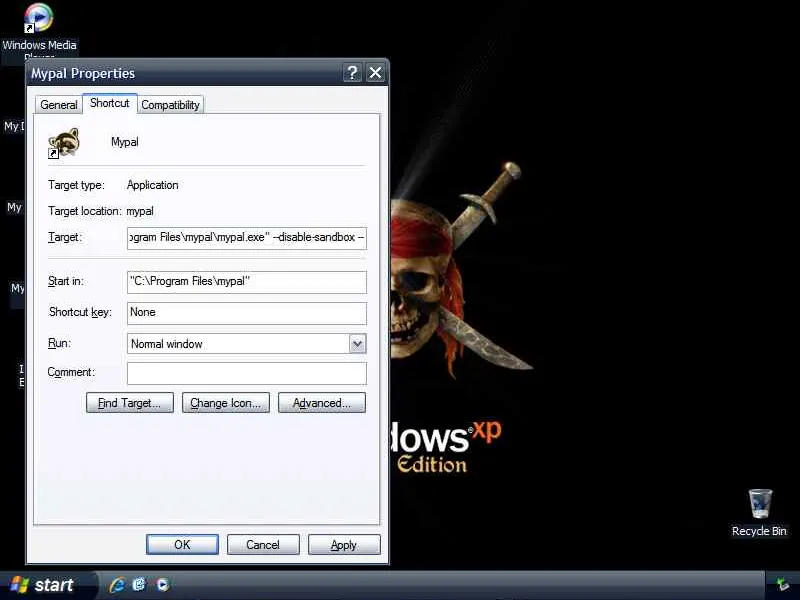
Task: Click the 'Application' target type text
Action: [153, 185]
